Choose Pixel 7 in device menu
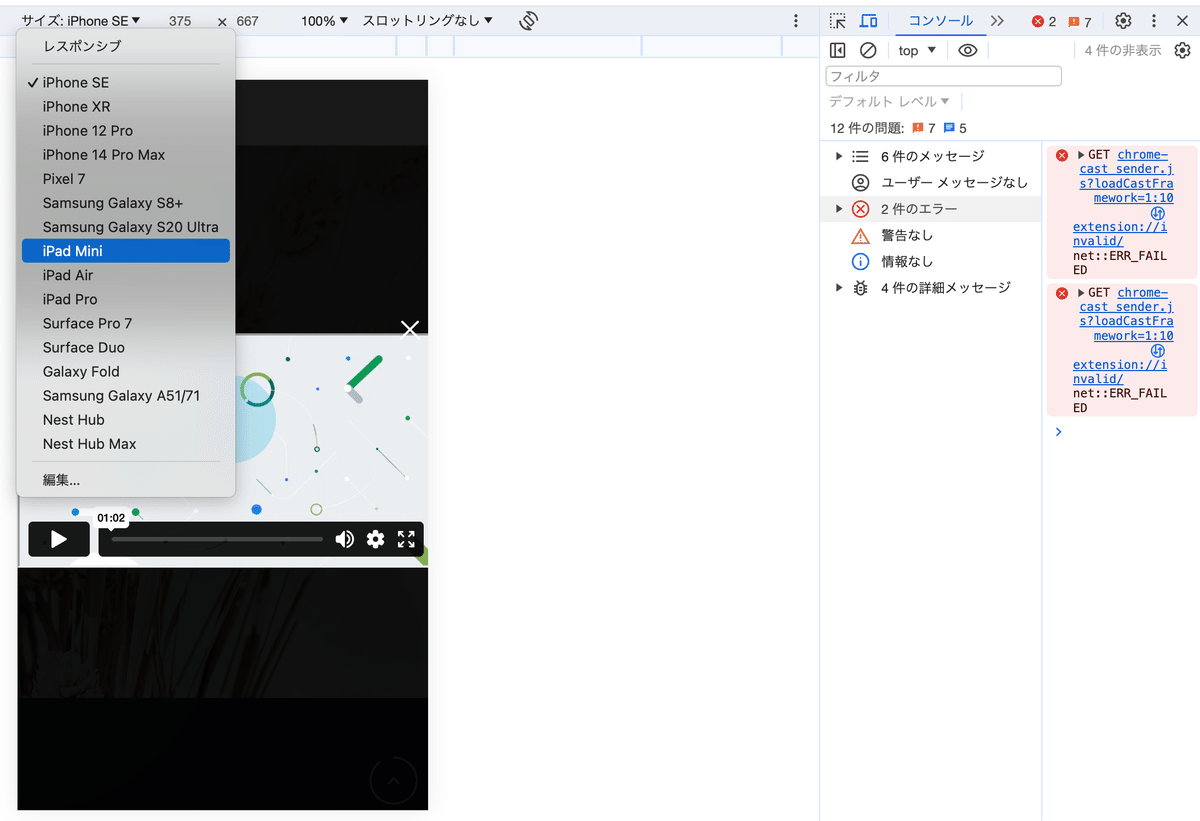Screen dimensions: 1200x821 126,179
